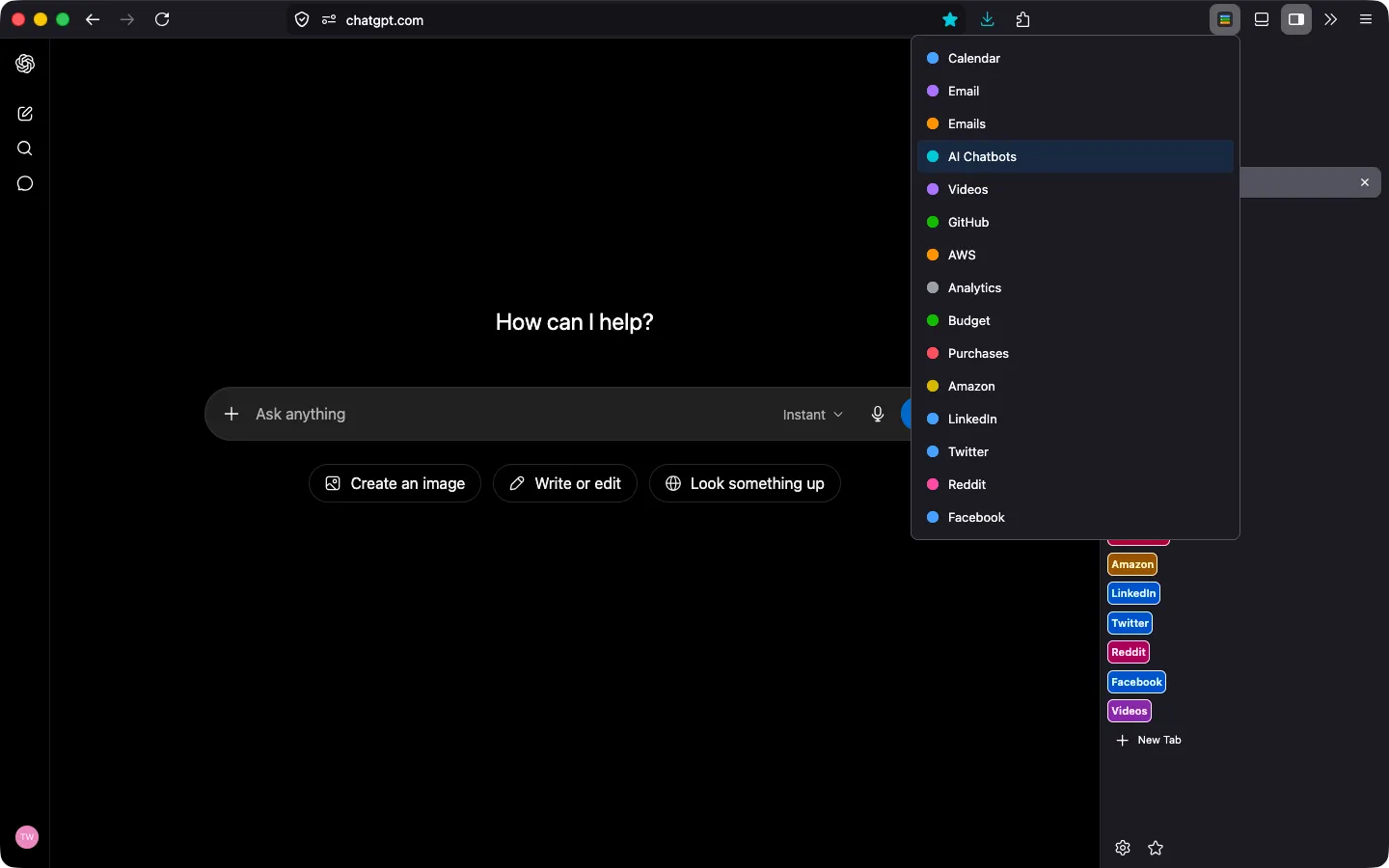This screenshot has height=868, width=1389.
Task: Open sidebar settings gear icon
Action: point(1123,848)
